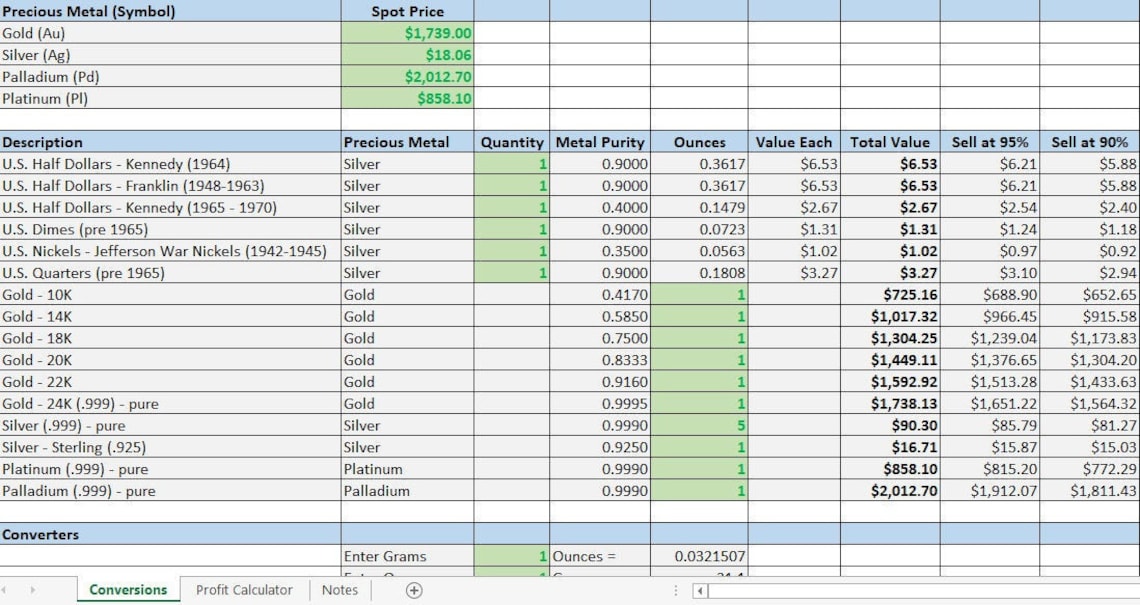This screenshot has width=1140, height=605.
Task: Select total value cell $90.30
Action: pos(890,425)
